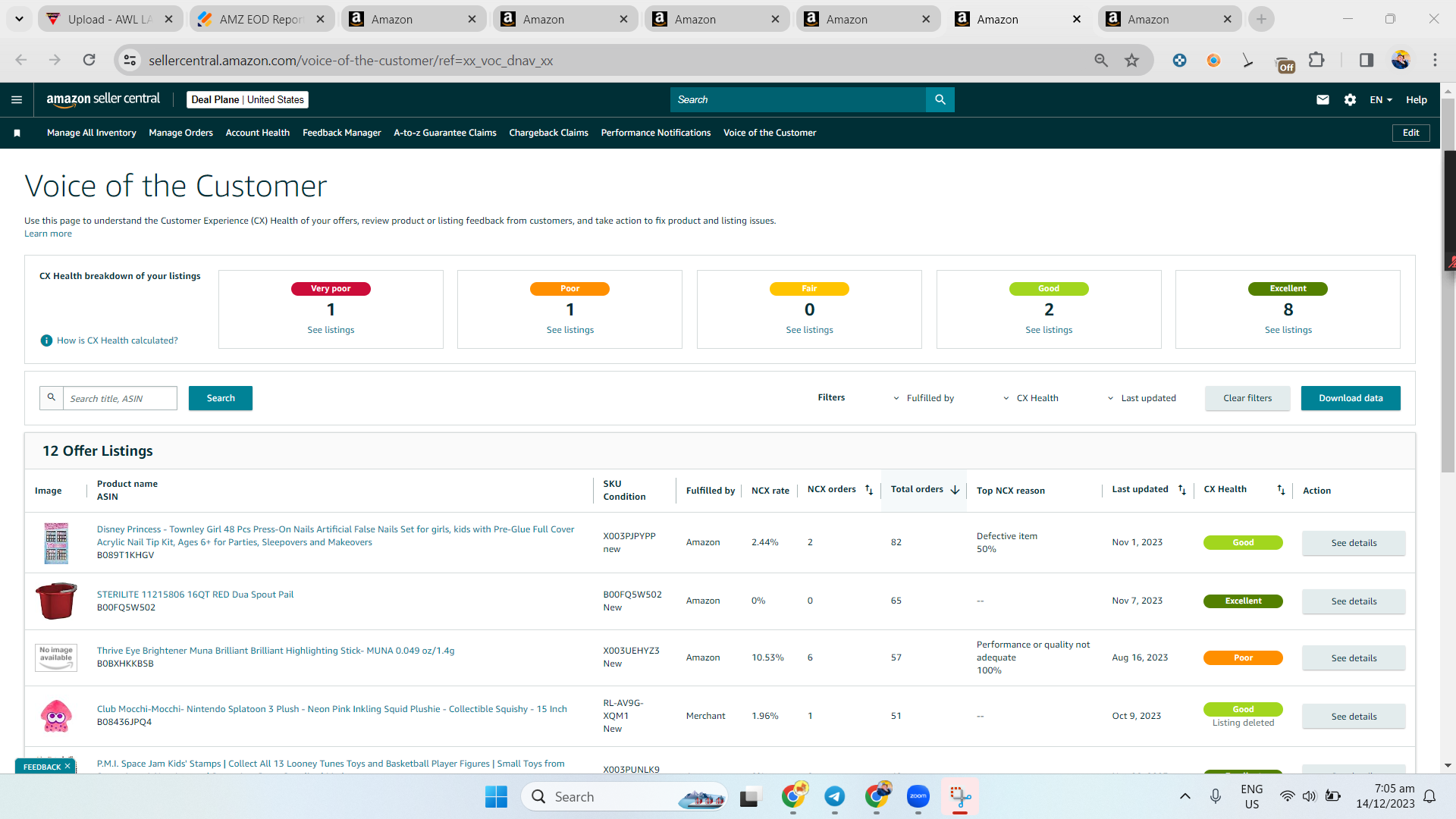Switch to the Upload - AWL tab
Viewport: 1456px width, 819px height.
(109, 19)
